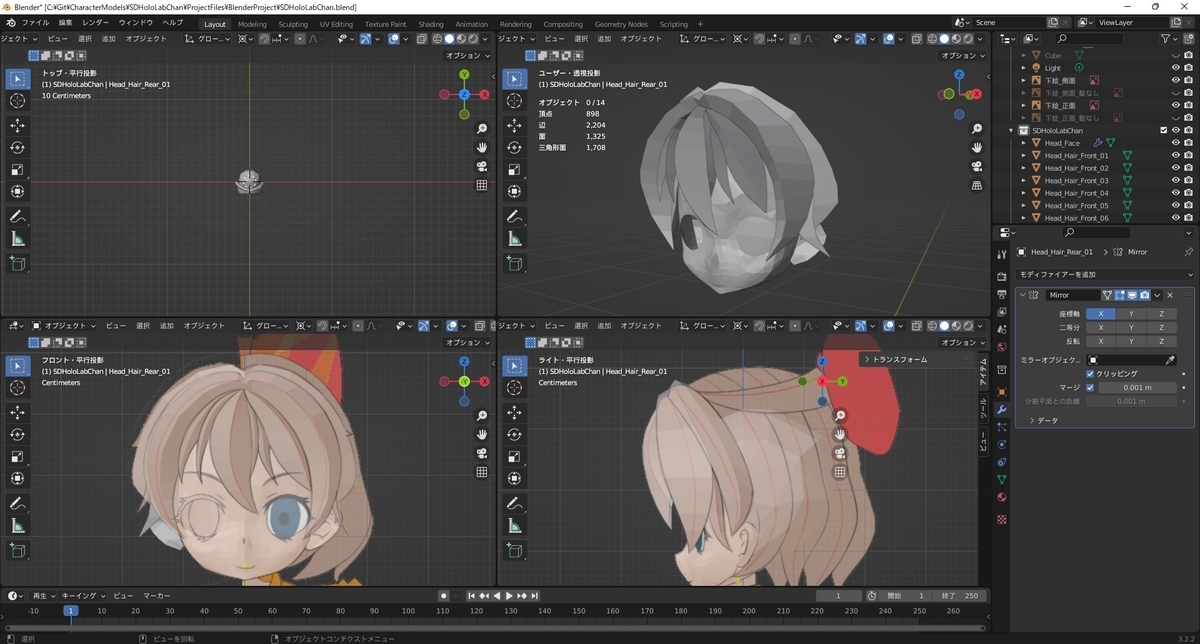Toggle Mirror clipping checkbox
This screenshot has width=1200, height=644.
tap(1090, 374)
